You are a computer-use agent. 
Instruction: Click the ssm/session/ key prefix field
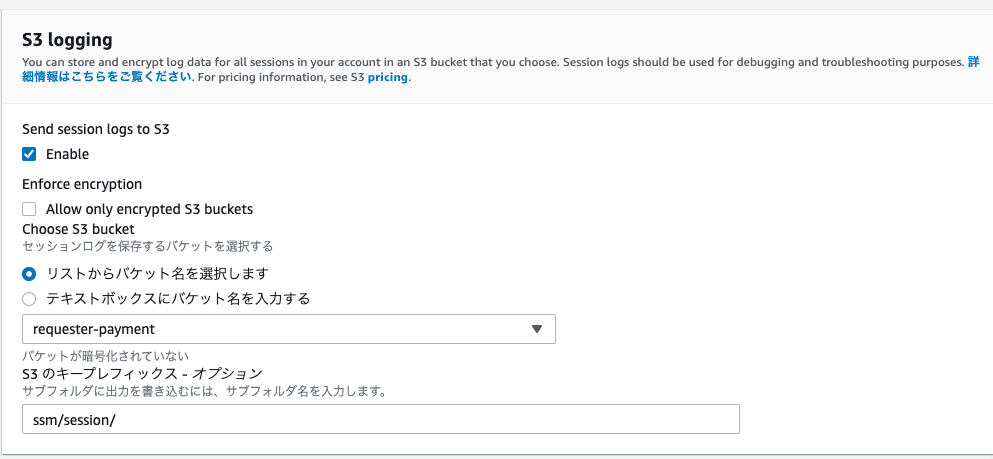click(x=381, y=419)
